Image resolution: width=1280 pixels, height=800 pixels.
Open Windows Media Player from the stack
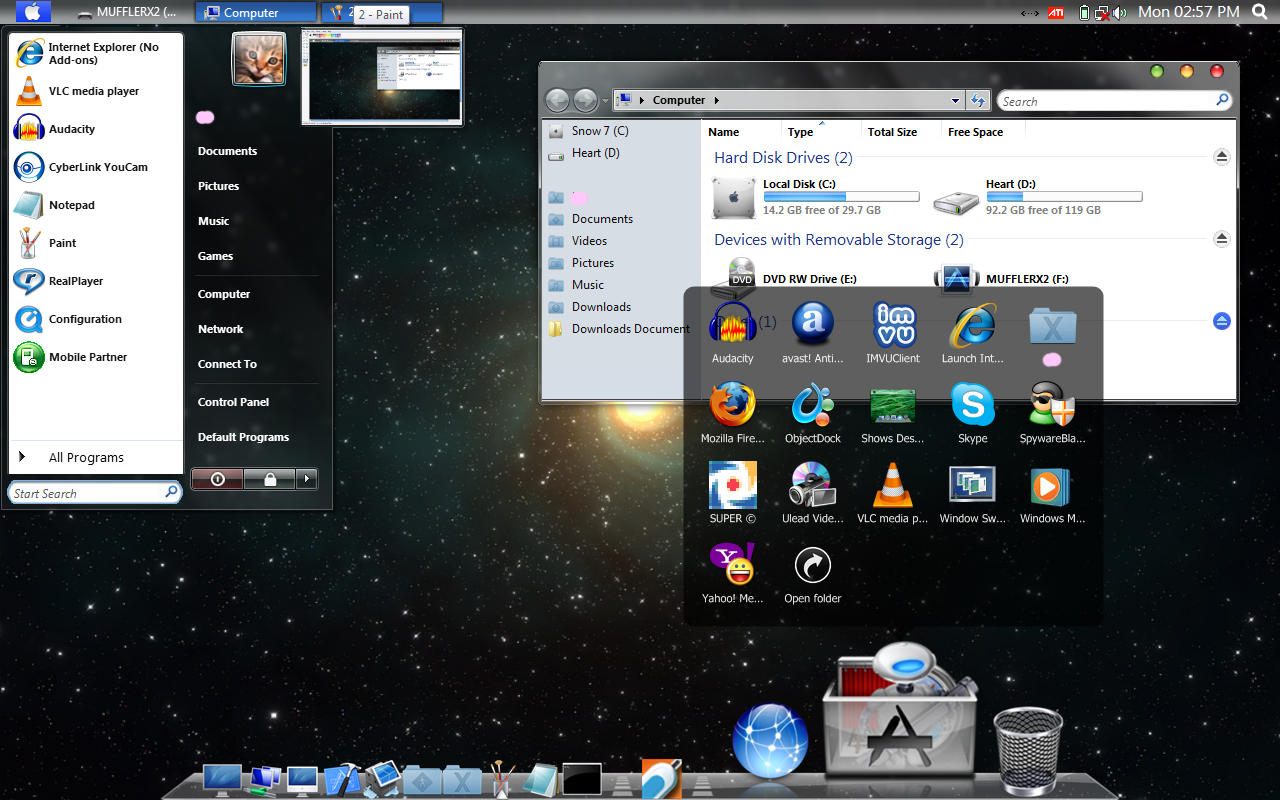pyautogui.click(x=1052, y=487)
